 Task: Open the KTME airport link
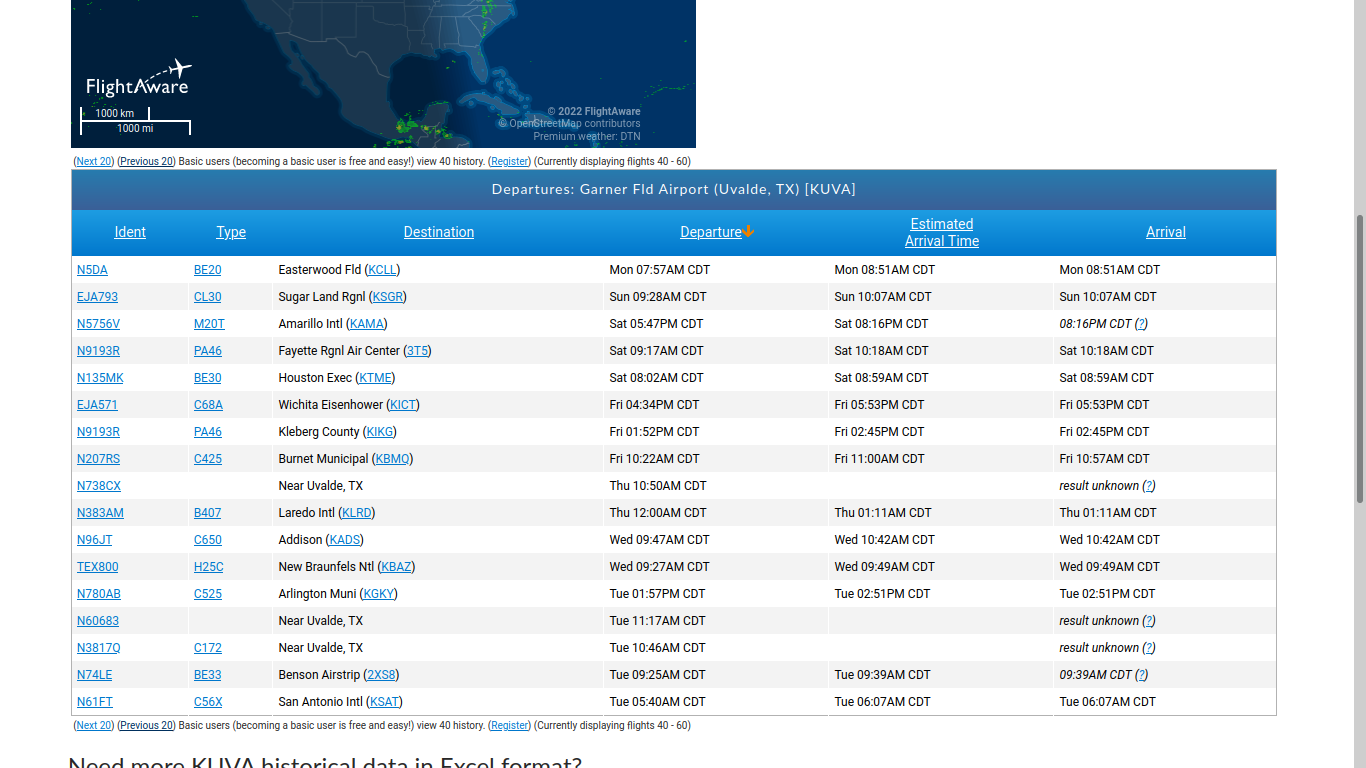[376, 378]
